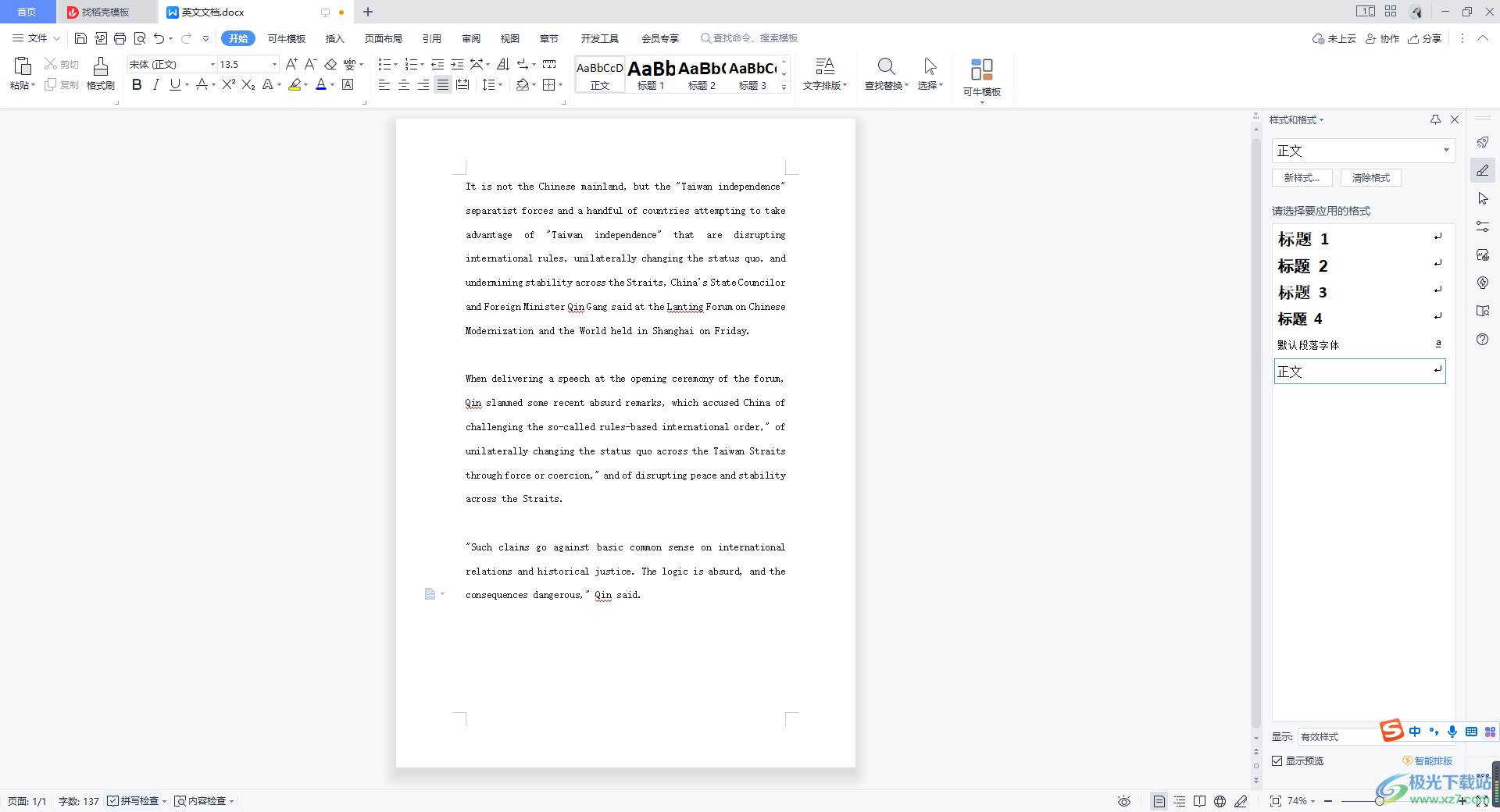Image resolution: width=1500 pixels, height=812 pixels.
Task: Uncheck the 显示预览 checkbox
Action: (1277, 760)
